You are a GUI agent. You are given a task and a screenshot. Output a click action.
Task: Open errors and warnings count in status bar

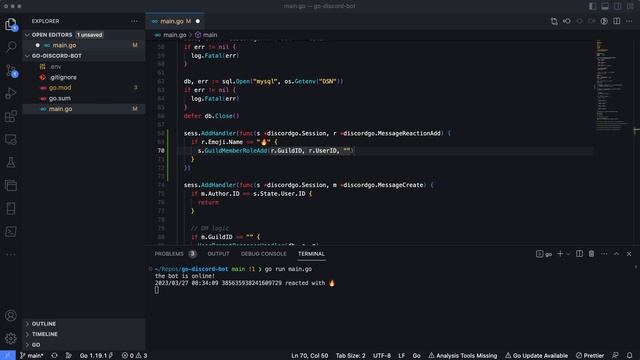pyautogui.click(x=135, y=356)
